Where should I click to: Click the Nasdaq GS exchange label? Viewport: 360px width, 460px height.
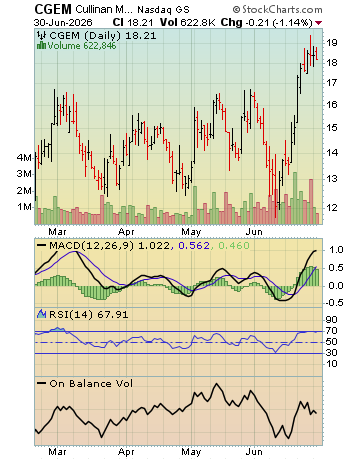163,10
